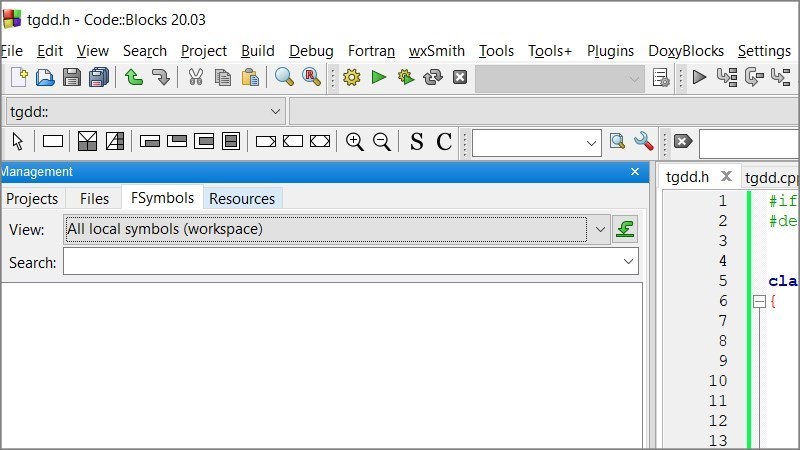Click the Open file icon
Screen dimensions: 800x450
[45, 78]
